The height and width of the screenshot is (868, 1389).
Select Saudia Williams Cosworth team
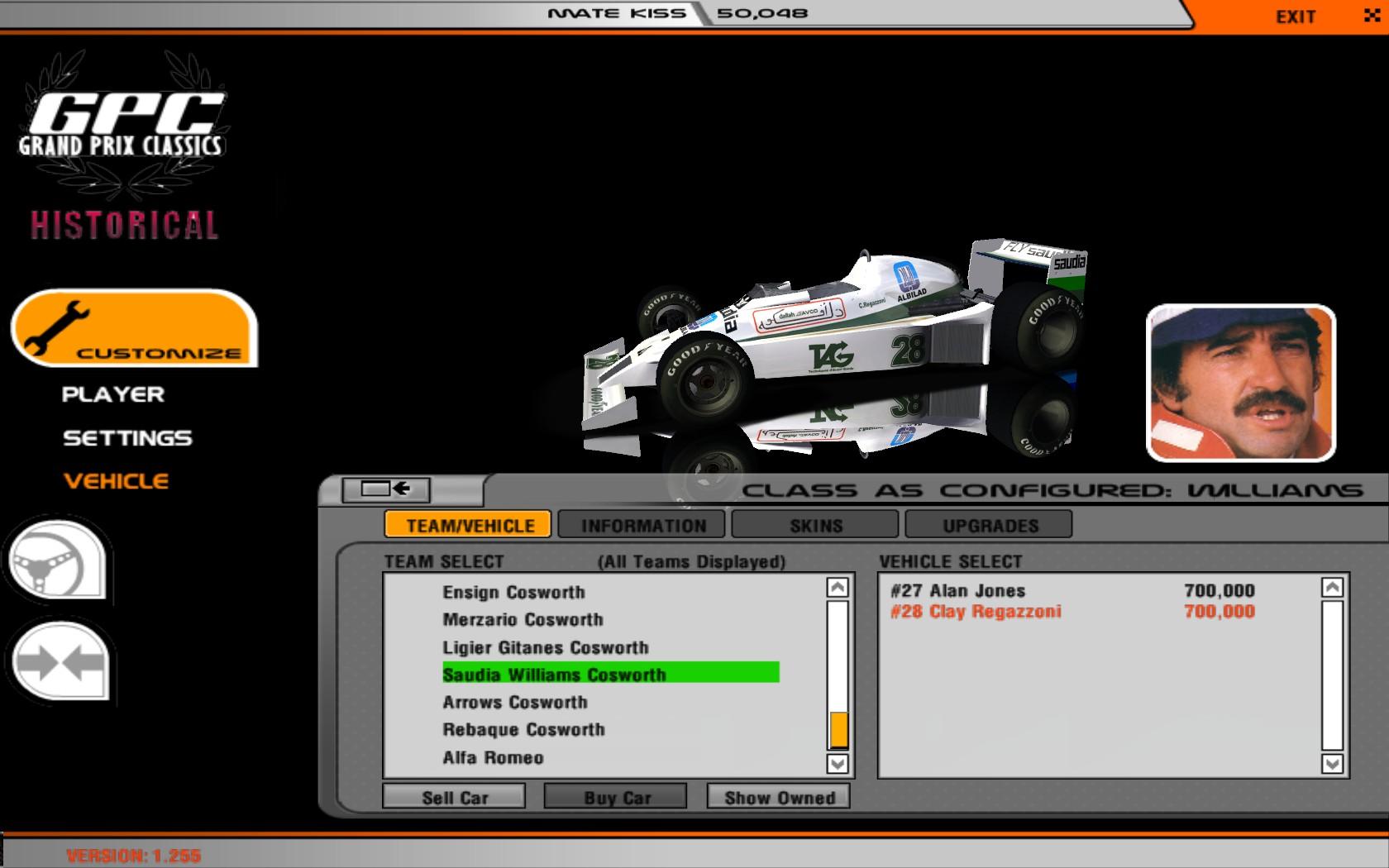click(x=610, y=674)
